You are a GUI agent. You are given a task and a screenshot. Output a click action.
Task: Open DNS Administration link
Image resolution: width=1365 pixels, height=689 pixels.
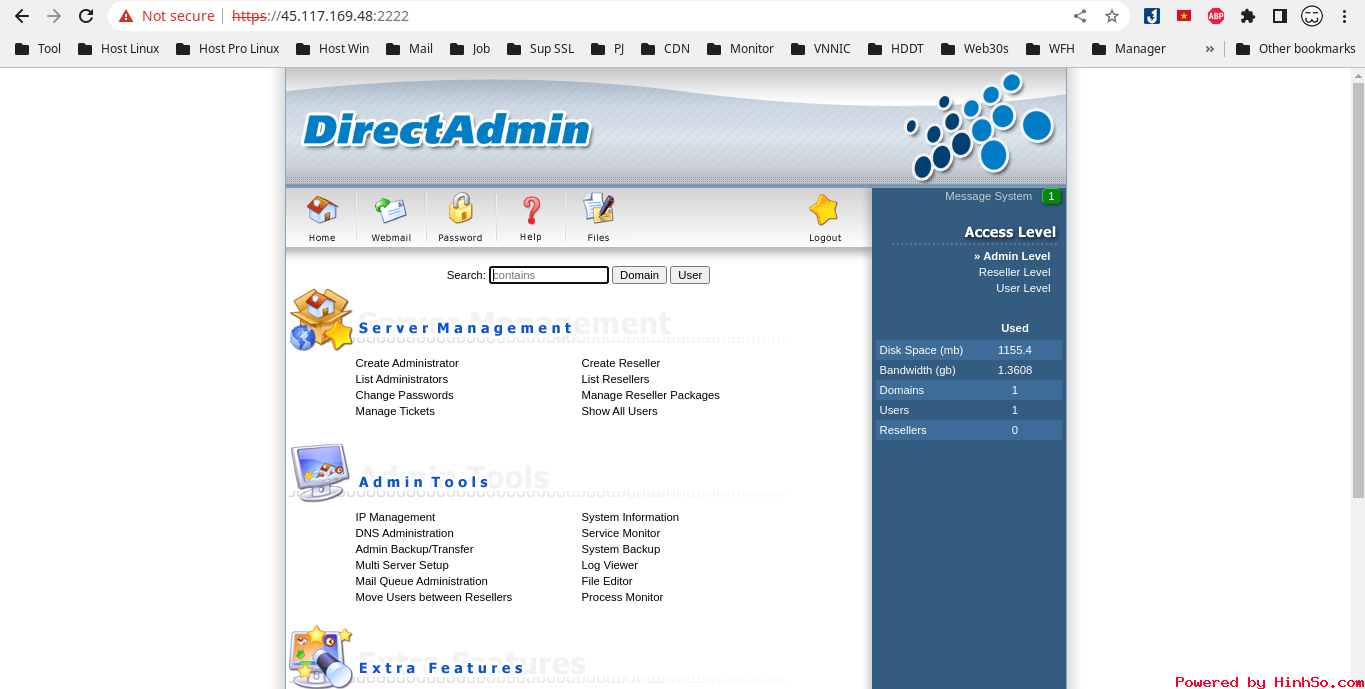coord(404,533)
